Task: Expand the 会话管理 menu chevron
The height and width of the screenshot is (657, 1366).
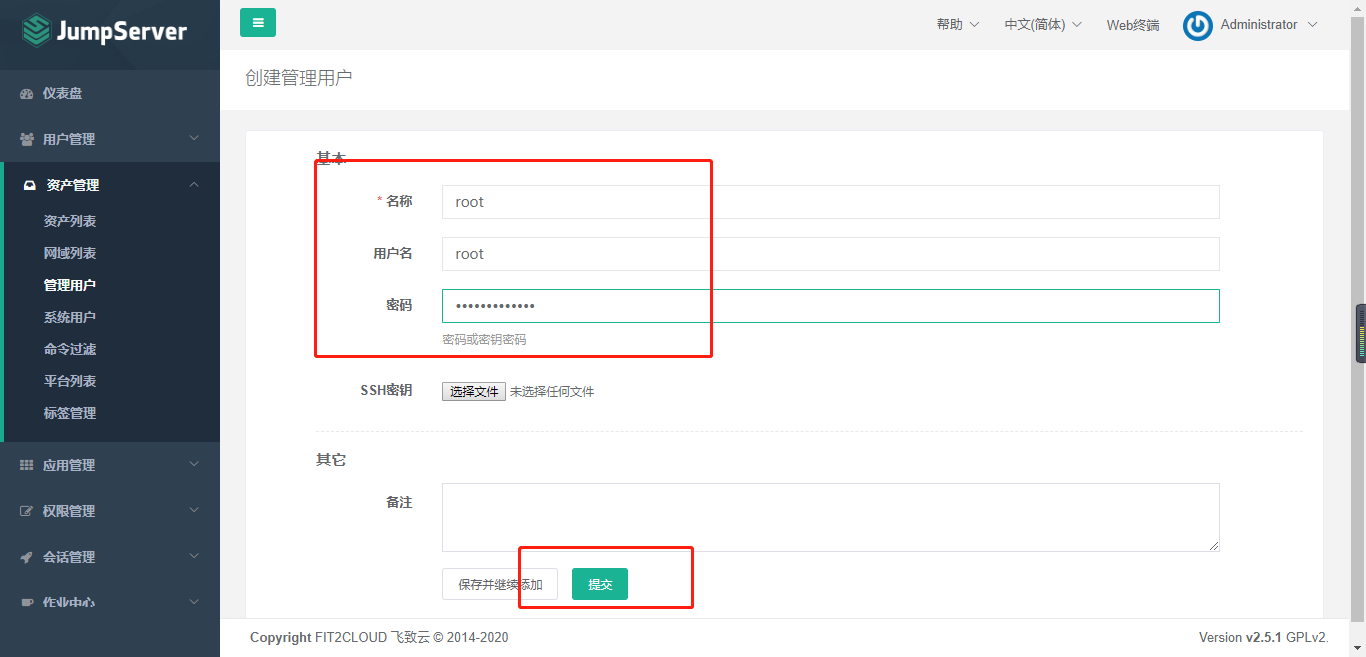Action: click(194, 556)
